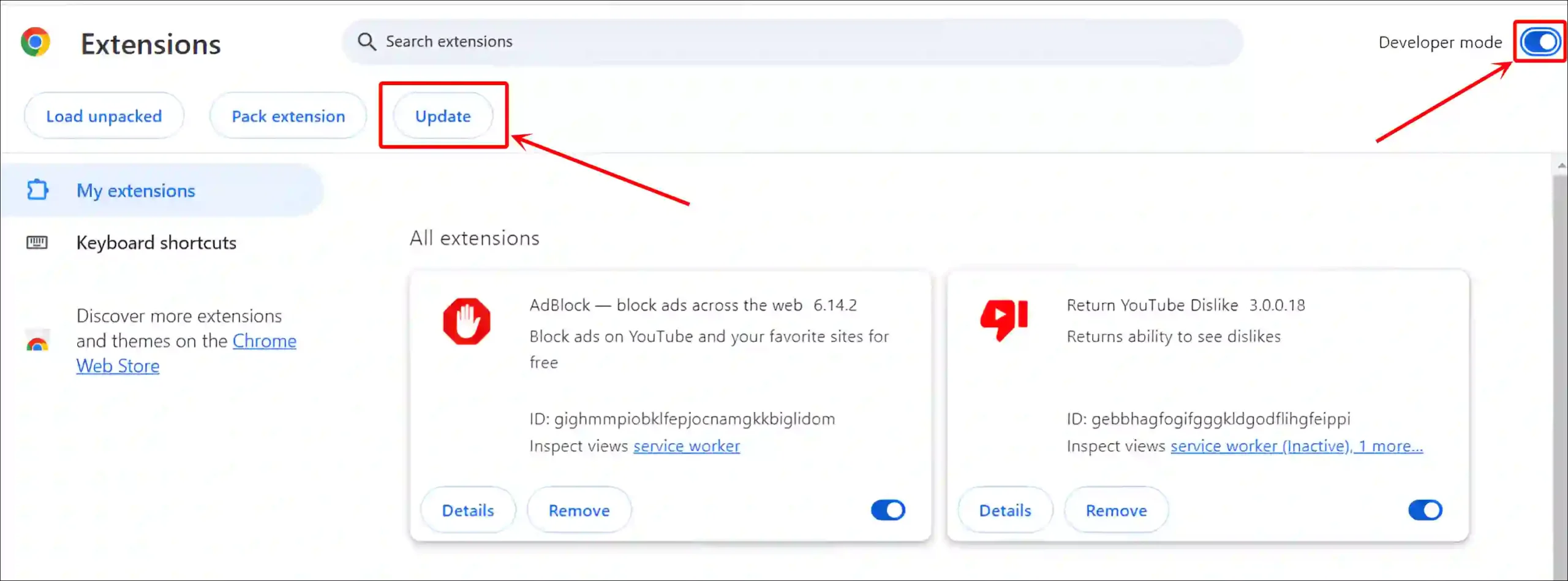1568x581 pixels.
Task: Click the page's vertical scrollbar
Action: (1560, 377)
